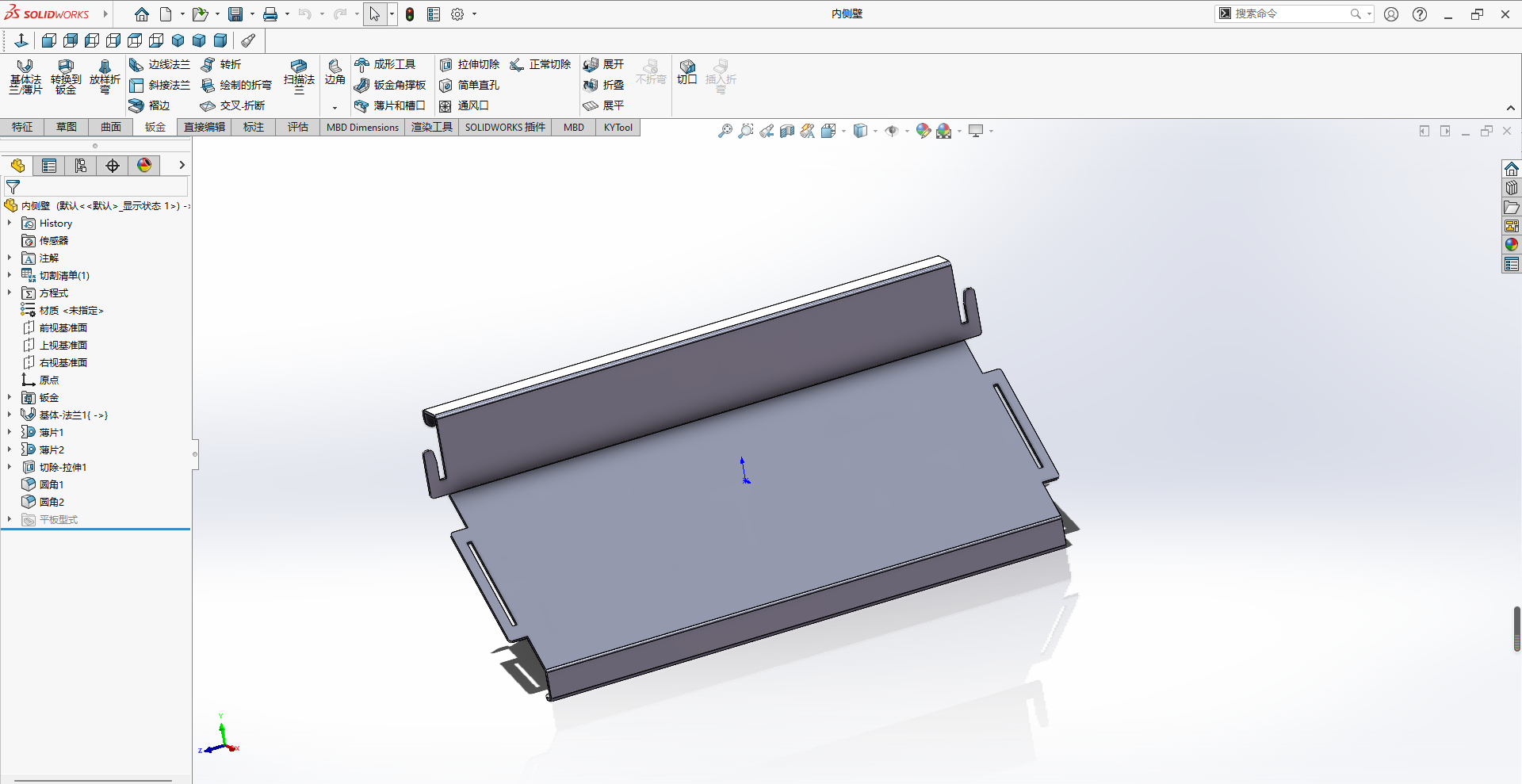Expand the 平板型式 node

[x=10, y=519]
